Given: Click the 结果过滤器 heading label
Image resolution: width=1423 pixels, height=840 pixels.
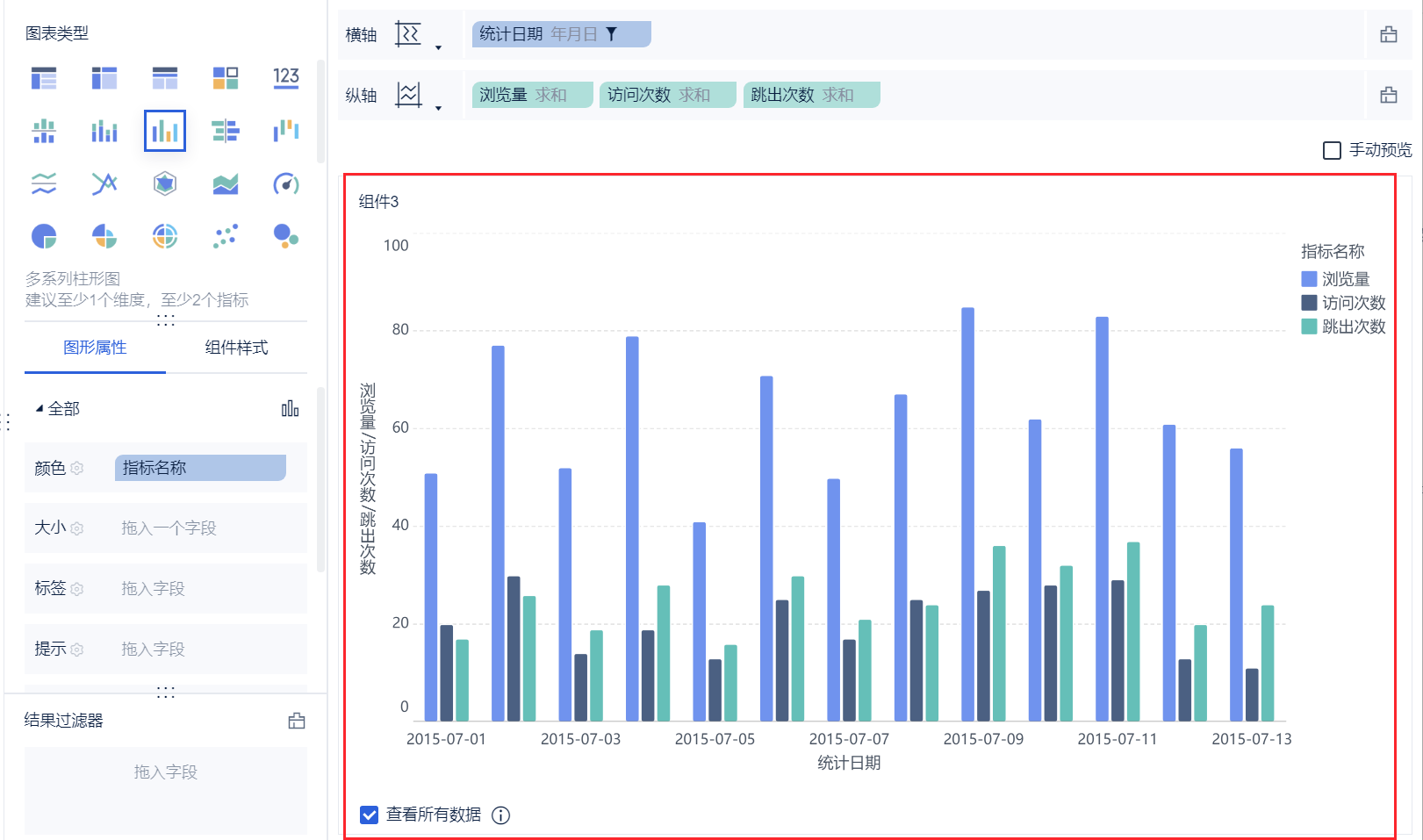Looking at the screenshot, I should point(64,721).
